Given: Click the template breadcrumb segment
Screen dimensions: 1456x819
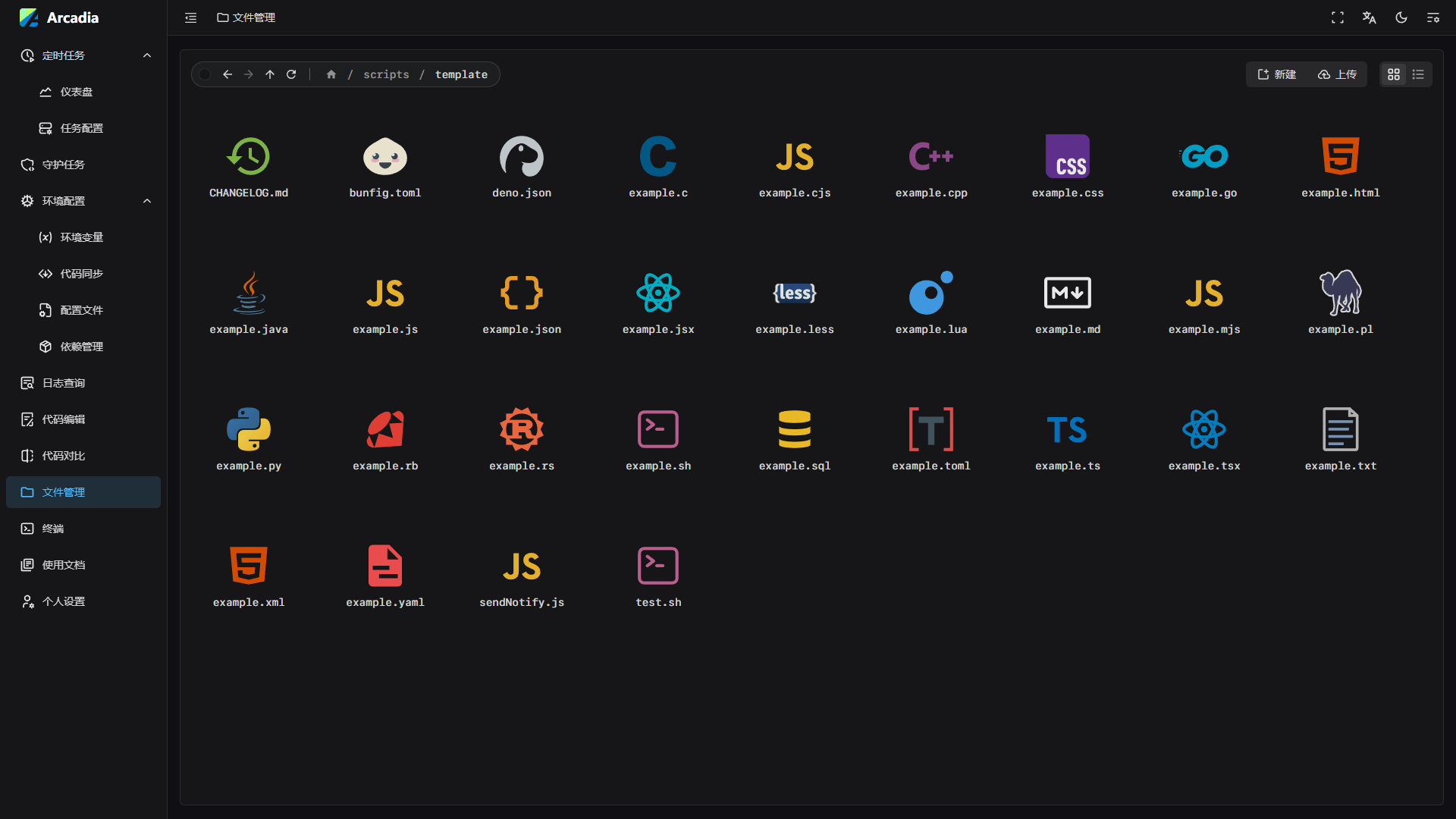Looking at the screenshot, I should (x=461, y=74).
